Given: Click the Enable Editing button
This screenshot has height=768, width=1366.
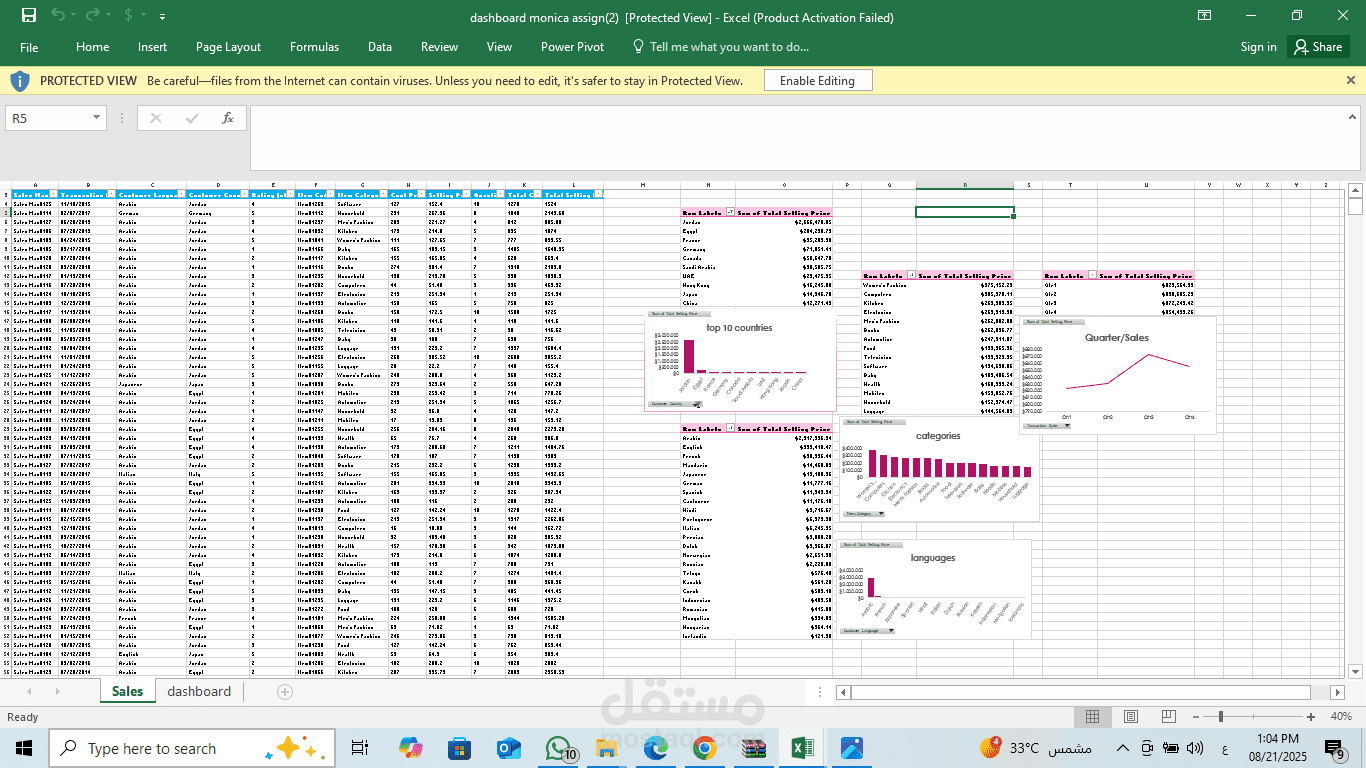Looking at the screenshot, I should click(817, 80).
